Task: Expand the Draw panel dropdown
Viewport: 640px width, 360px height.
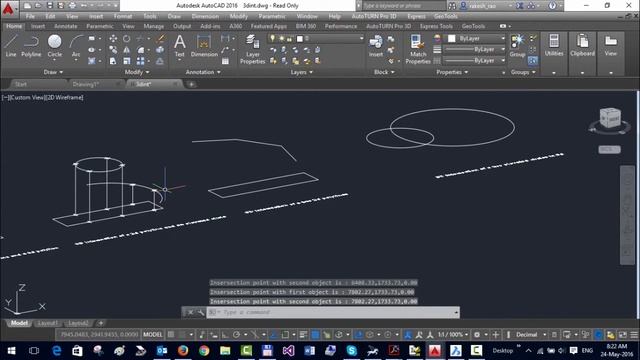Action: click(x=53, y=72)
